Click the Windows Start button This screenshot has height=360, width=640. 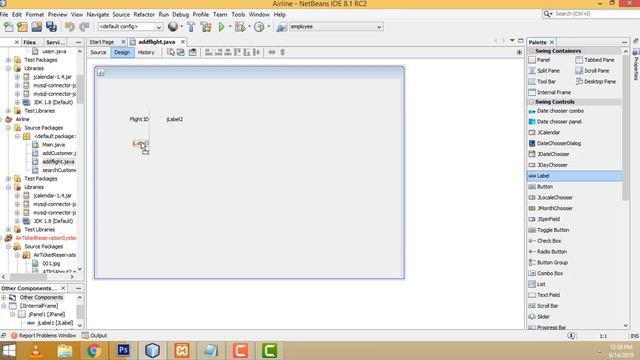9,351
